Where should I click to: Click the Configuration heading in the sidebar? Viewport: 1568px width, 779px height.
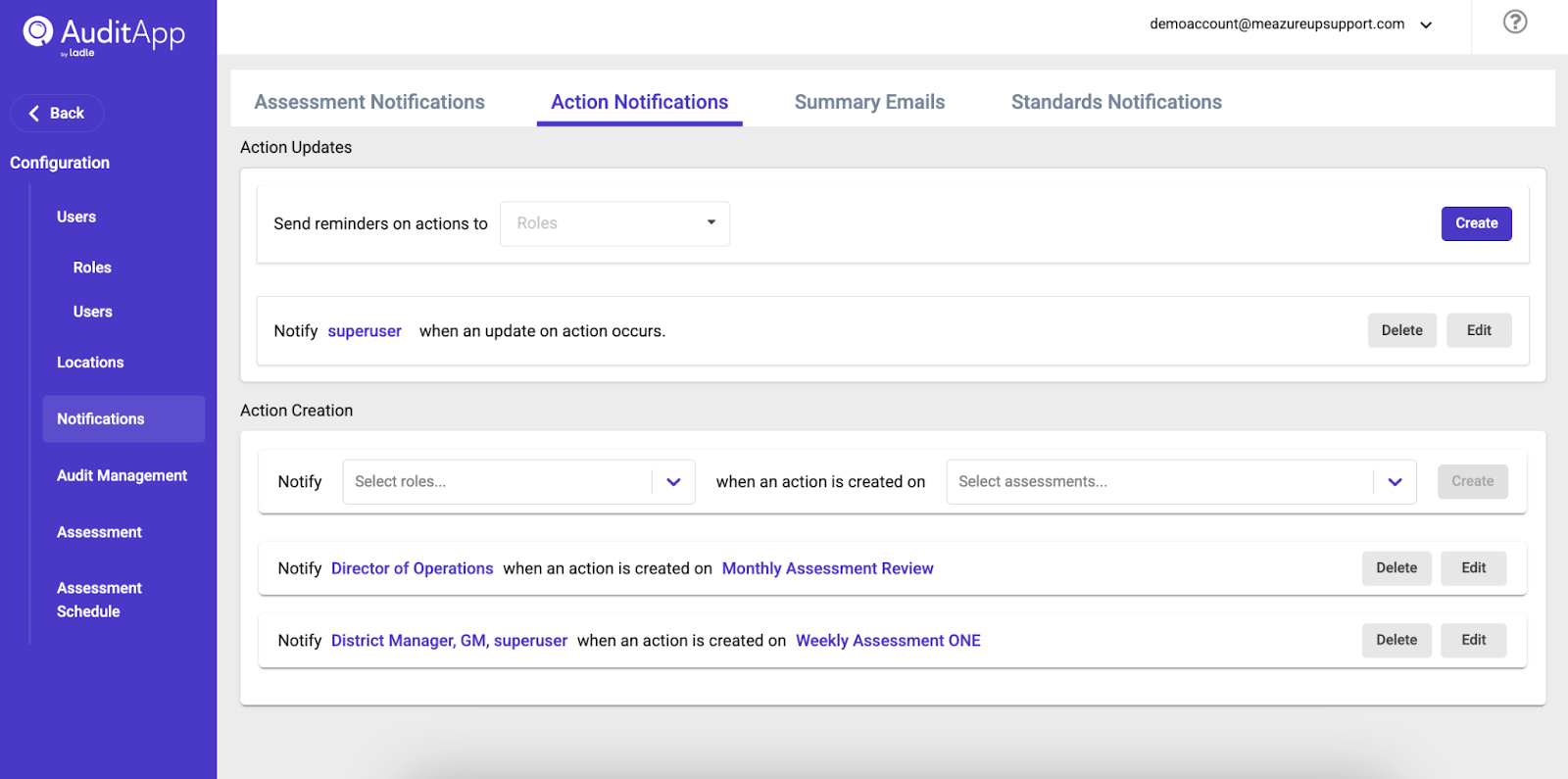(60, 163)
